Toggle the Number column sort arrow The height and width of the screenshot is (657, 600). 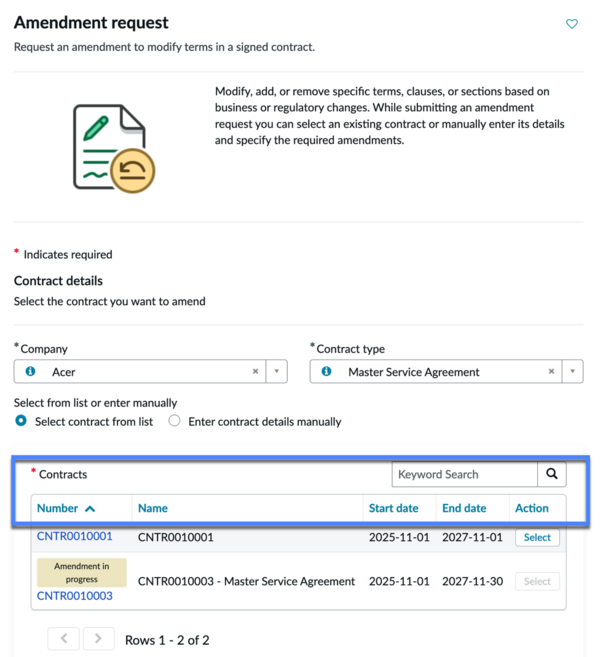tap(90, 509)
